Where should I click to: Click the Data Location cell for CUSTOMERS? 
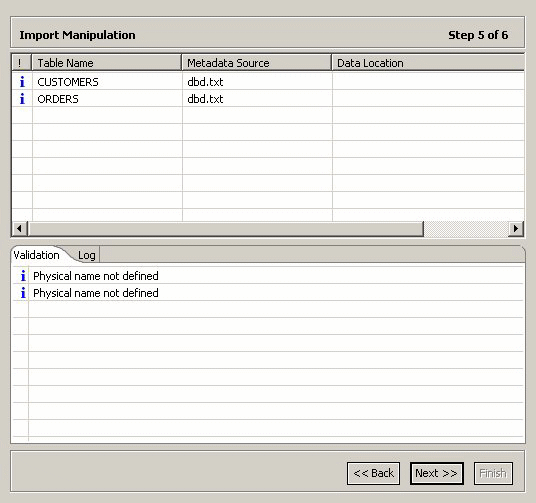(x=428, y=82)
